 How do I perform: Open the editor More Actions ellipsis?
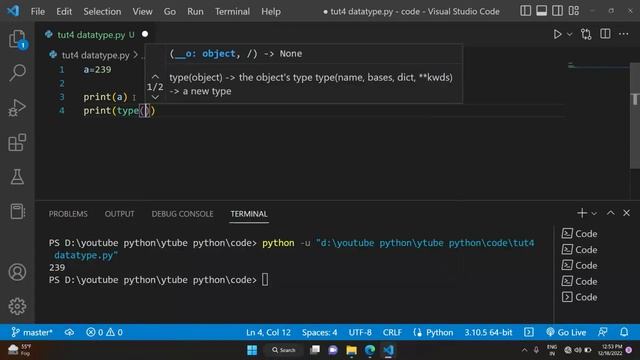point(624,34)
